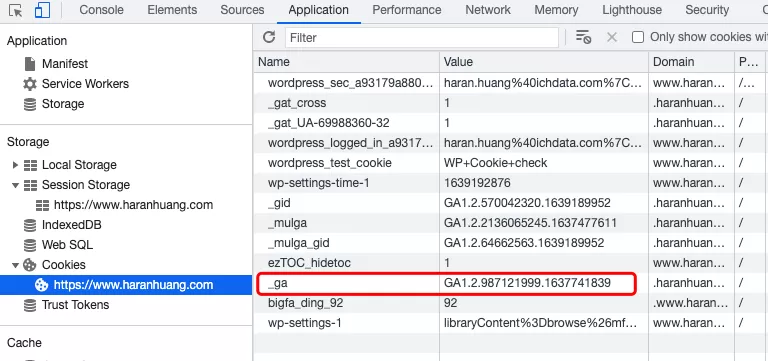The height and width of the screenshot is (361, 768).
Task: Collapse the Session Storage tree node
Action: click(16, 185)
